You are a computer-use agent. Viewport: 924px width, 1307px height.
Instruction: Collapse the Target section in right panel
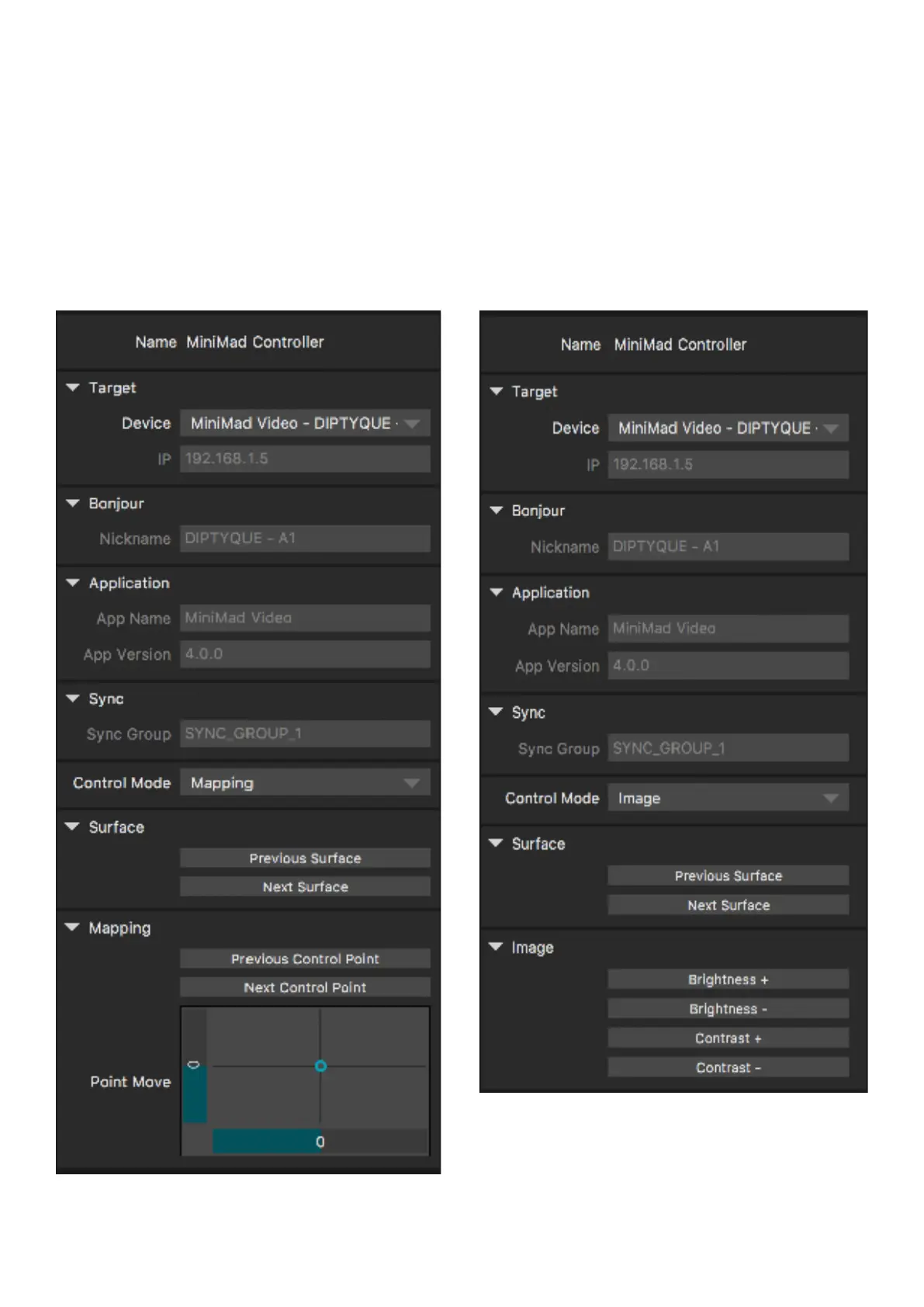pyautogui.click(x=497, y=391)
